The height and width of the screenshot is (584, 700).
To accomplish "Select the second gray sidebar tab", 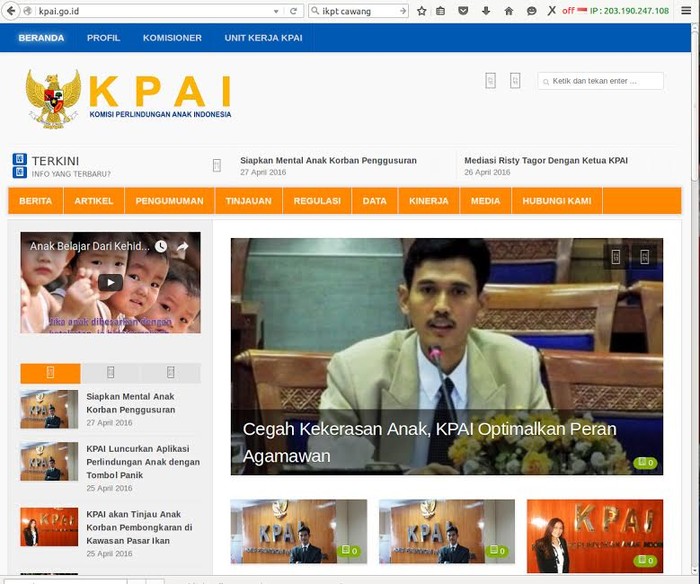I will click(x=110, y=373).
